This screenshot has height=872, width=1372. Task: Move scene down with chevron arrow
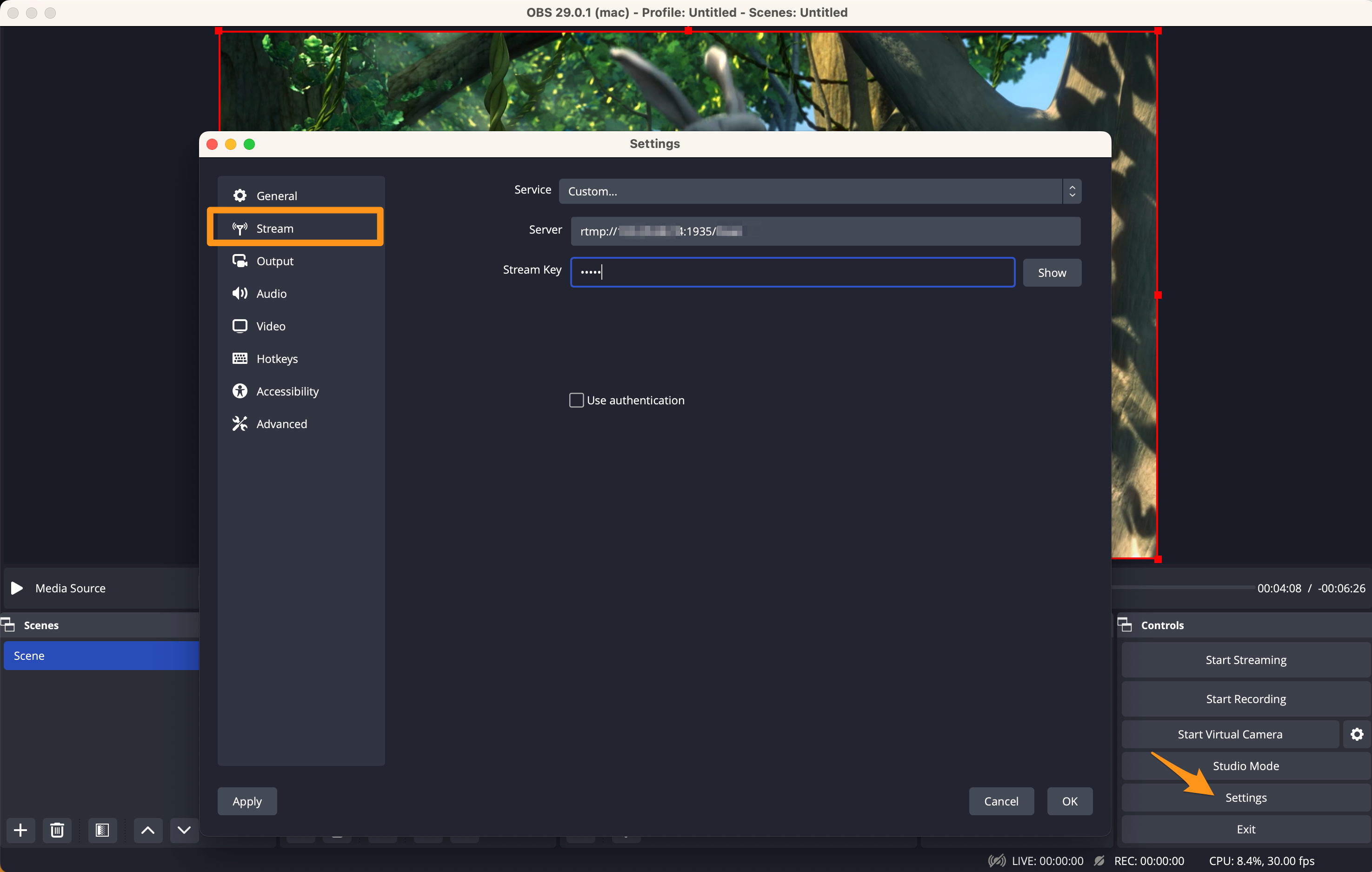pos(183,830)
